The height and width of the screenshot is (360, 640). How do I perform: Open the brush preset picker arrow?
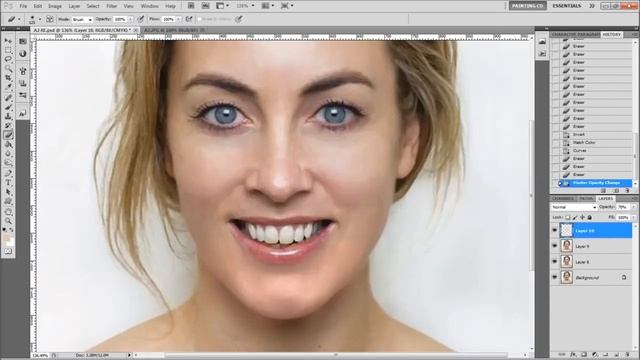(x=40, y=19)
